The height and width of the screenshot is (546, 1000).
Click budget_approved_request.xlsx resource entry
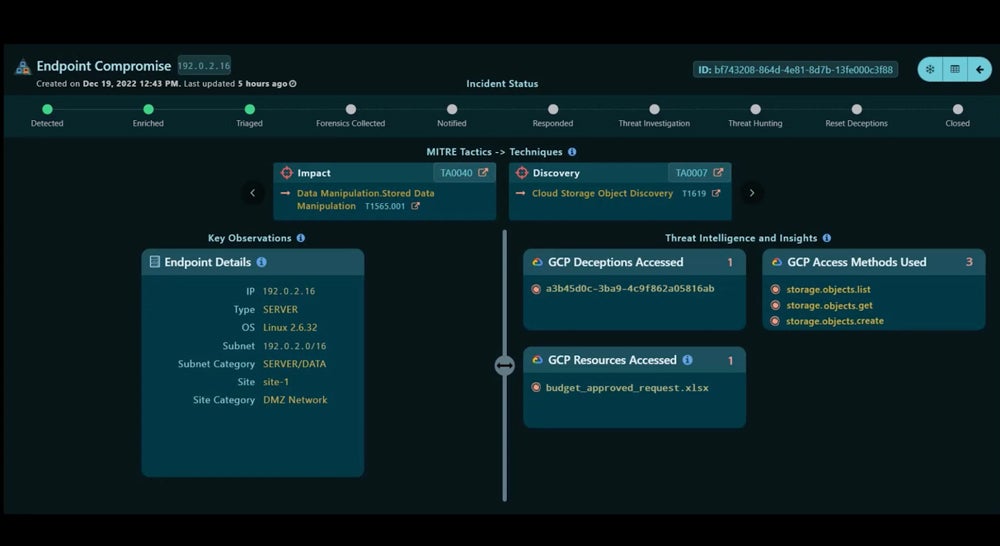coord(627,387)
